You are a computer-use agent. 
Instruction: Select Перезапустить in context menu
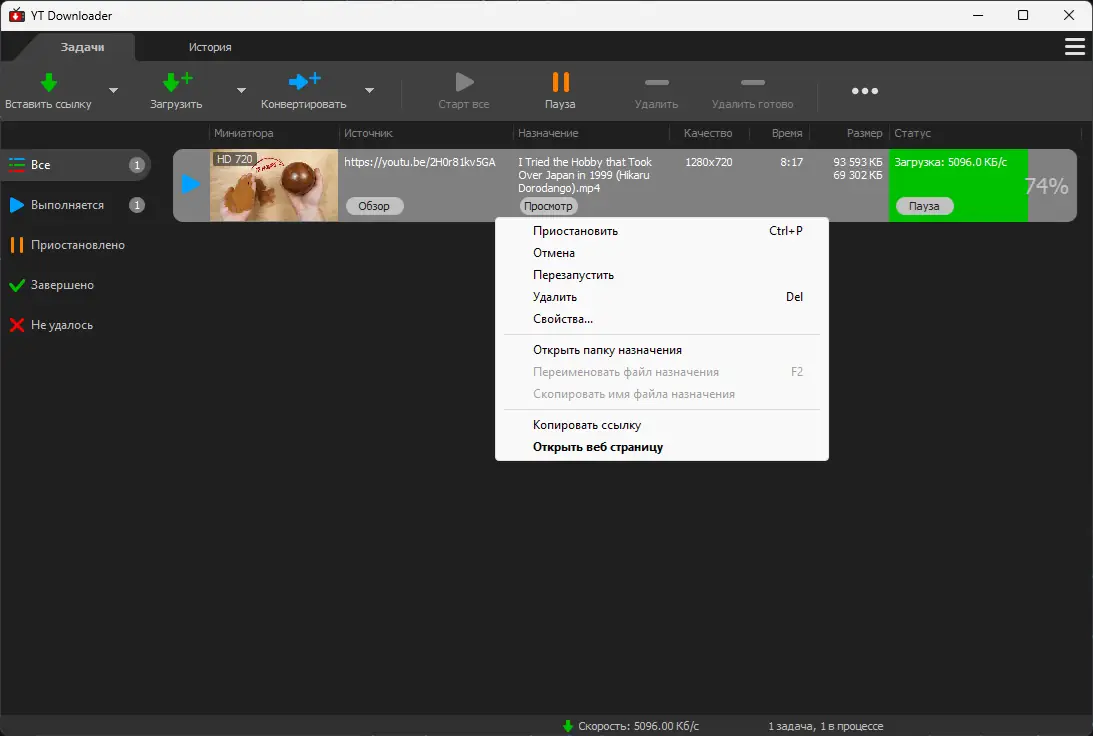point(662,275)
